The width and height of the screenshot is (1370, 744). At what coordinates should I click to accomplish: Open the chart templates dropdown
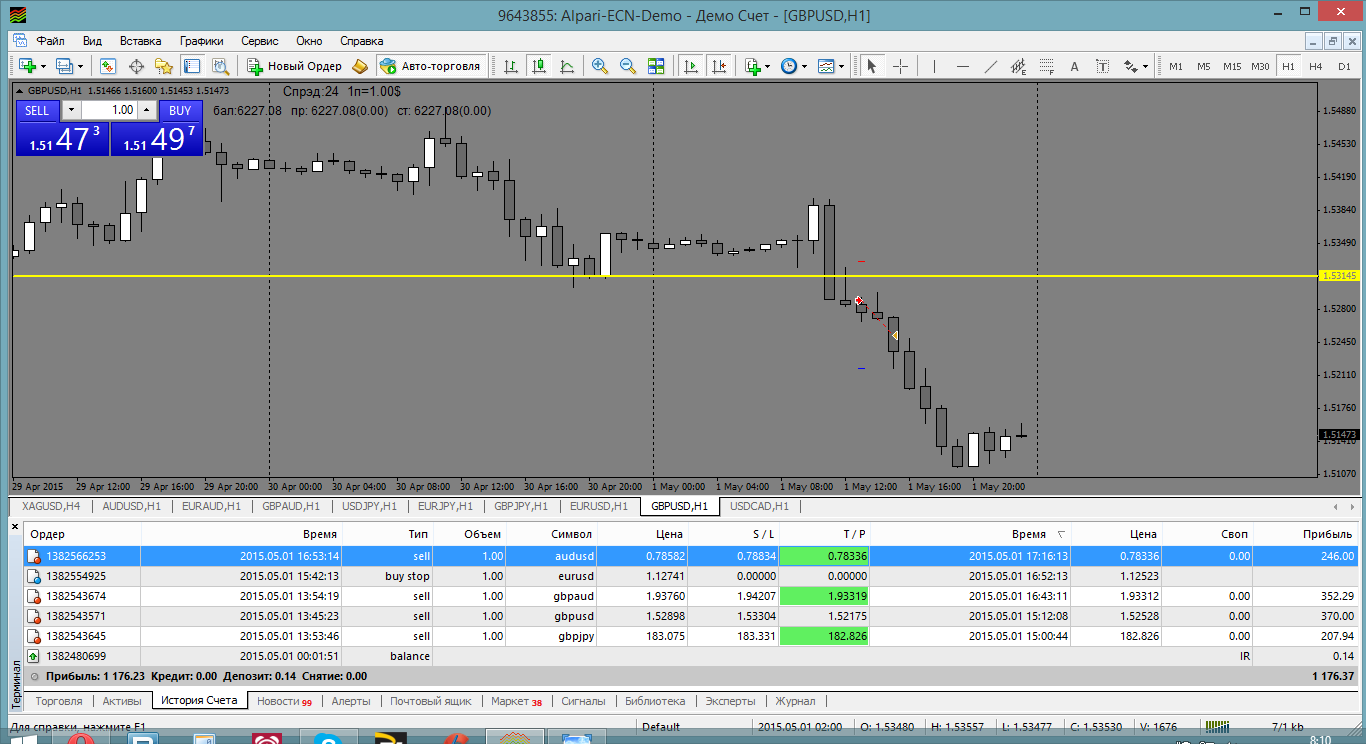[830, 66]
